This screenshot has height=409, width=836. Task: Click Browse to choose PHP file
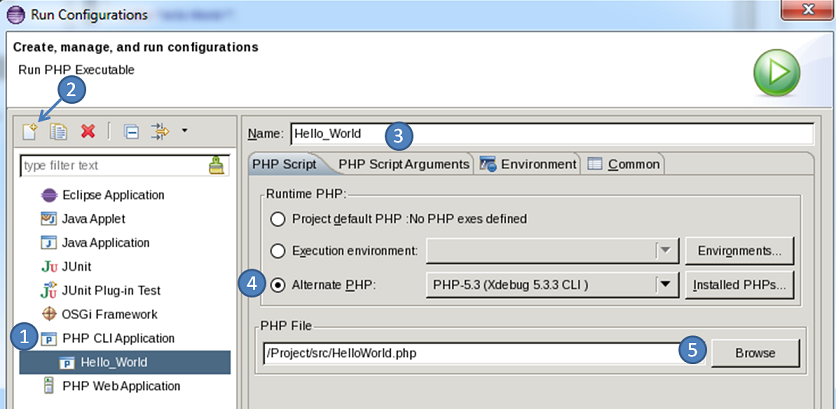click(755, 353)
